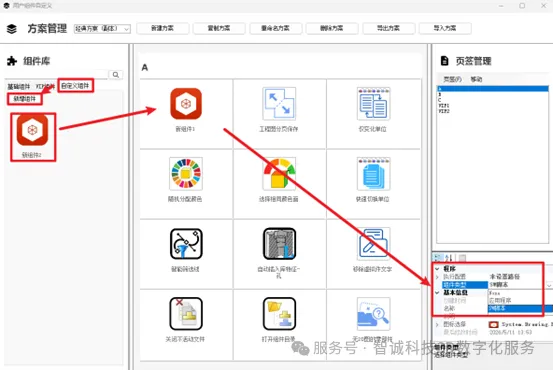Click the gauge-and-cube color selection icon
Screen dimensions: 553x370
click(x=279, y=174)
